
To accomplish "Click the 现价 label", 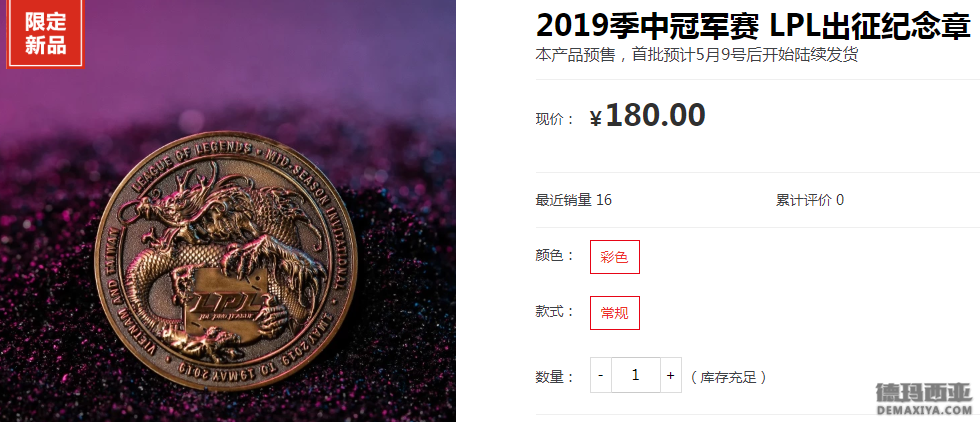I will [x=554, y=119].
